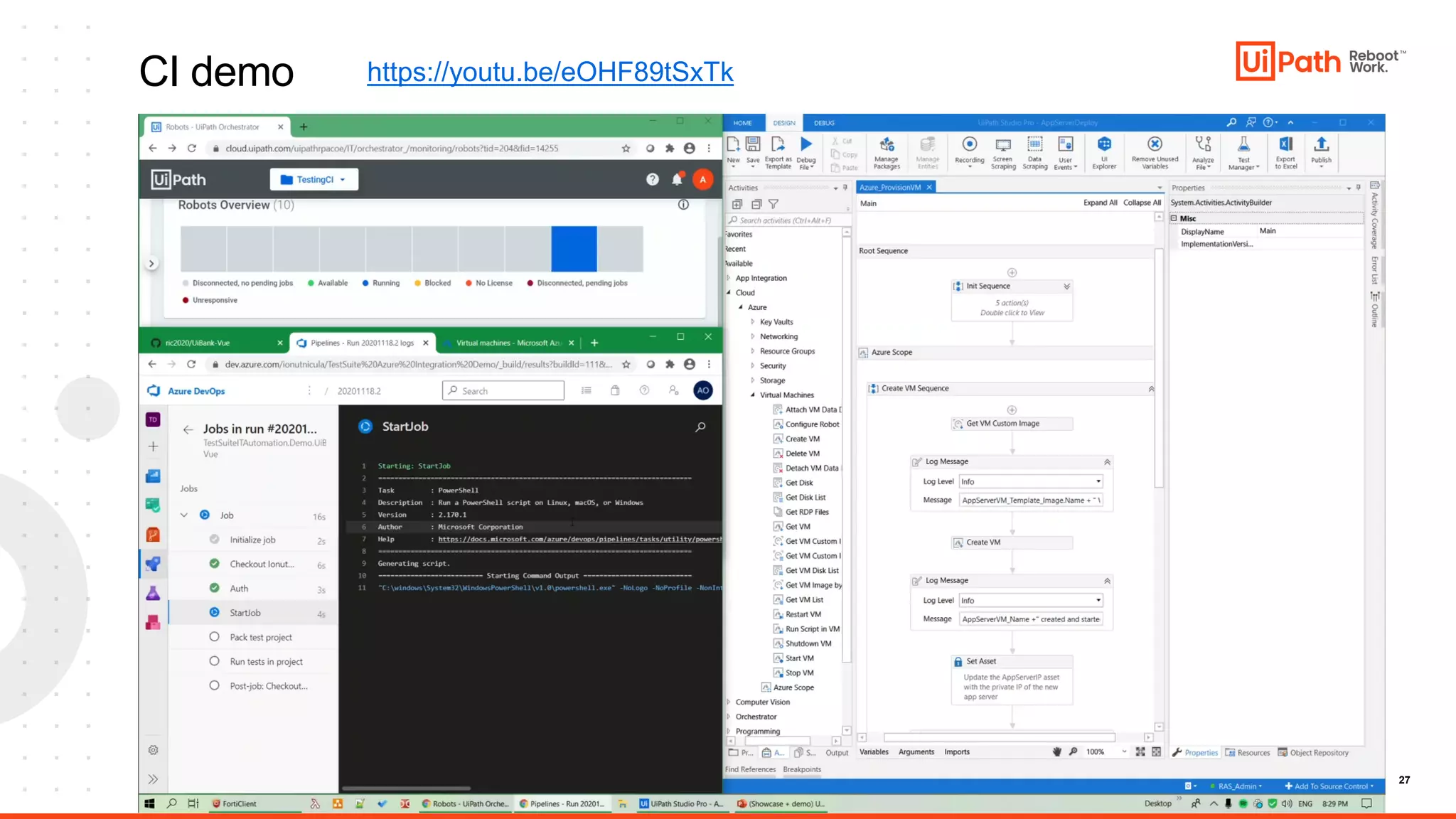Switch to HOME tab in Studio
The height and width of the screenshot is (819, 1456).
pyautogui.click(x=742, y=123)
